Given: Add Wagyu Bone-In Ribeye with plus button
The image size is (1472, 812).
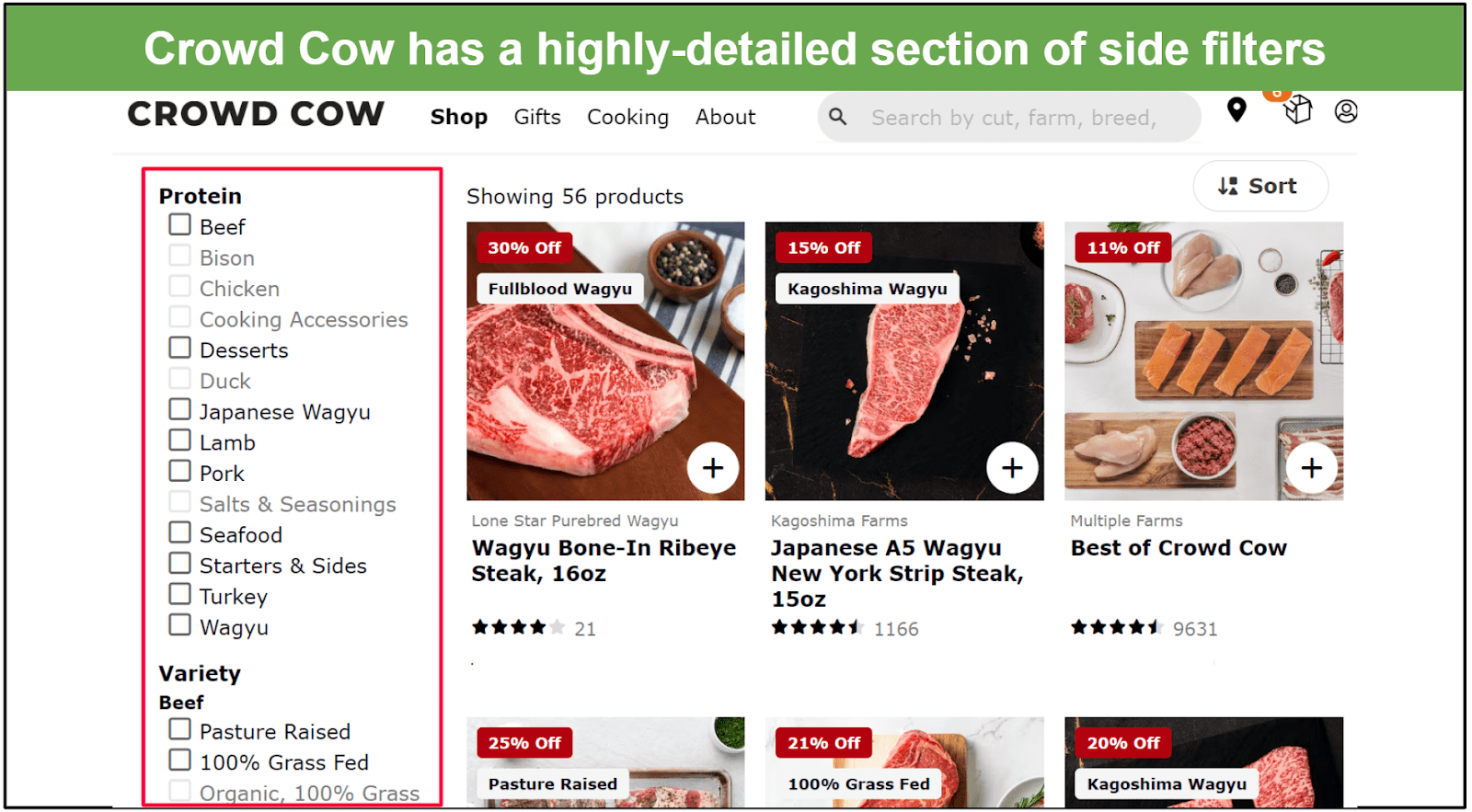Looking at the screenshot, I should click(713, 468).
